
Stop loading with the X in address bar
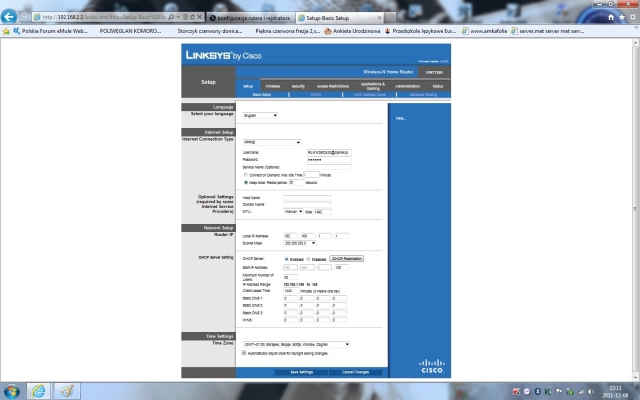[199, 17]
